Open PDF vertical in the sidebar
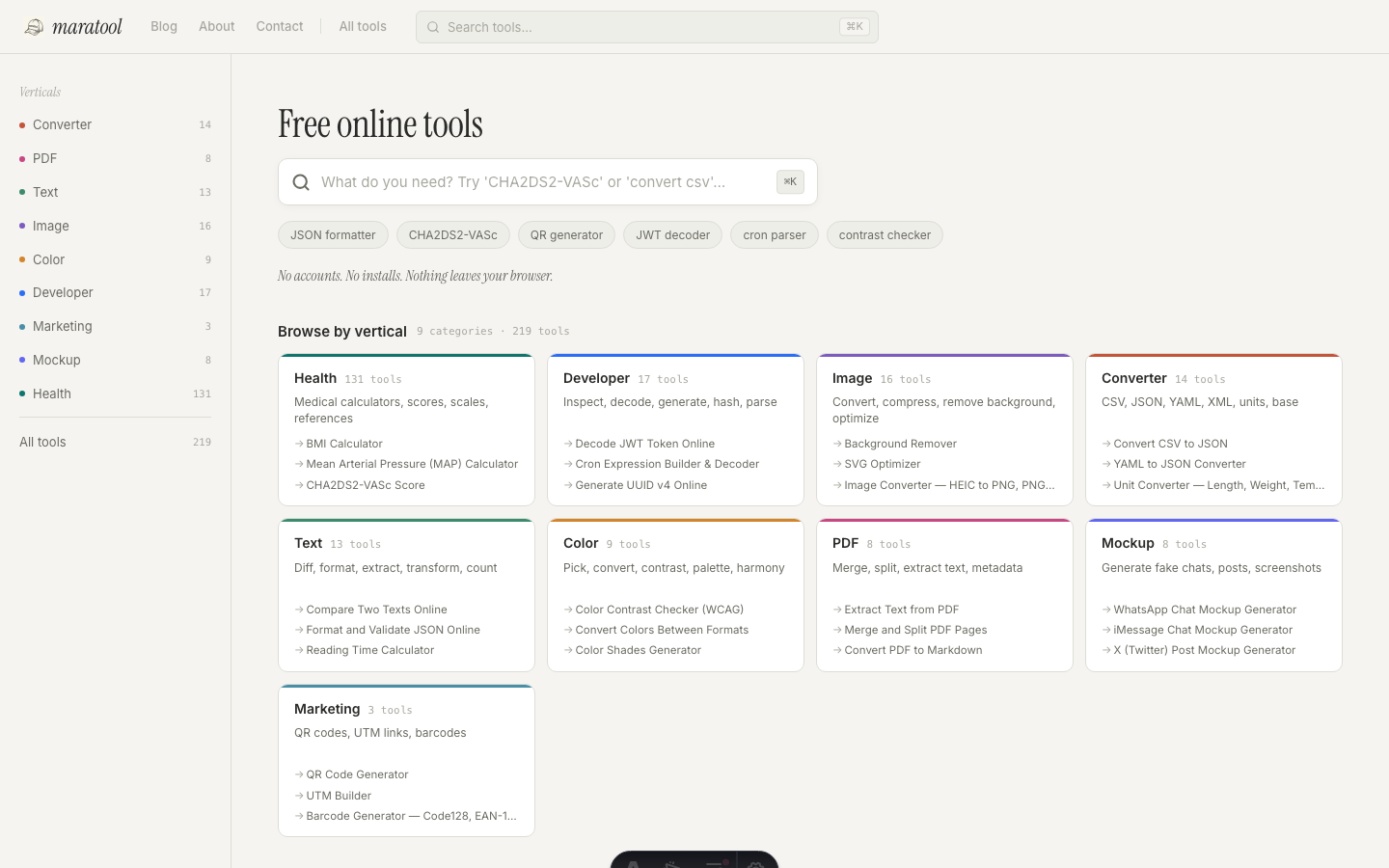 point(116,158)
